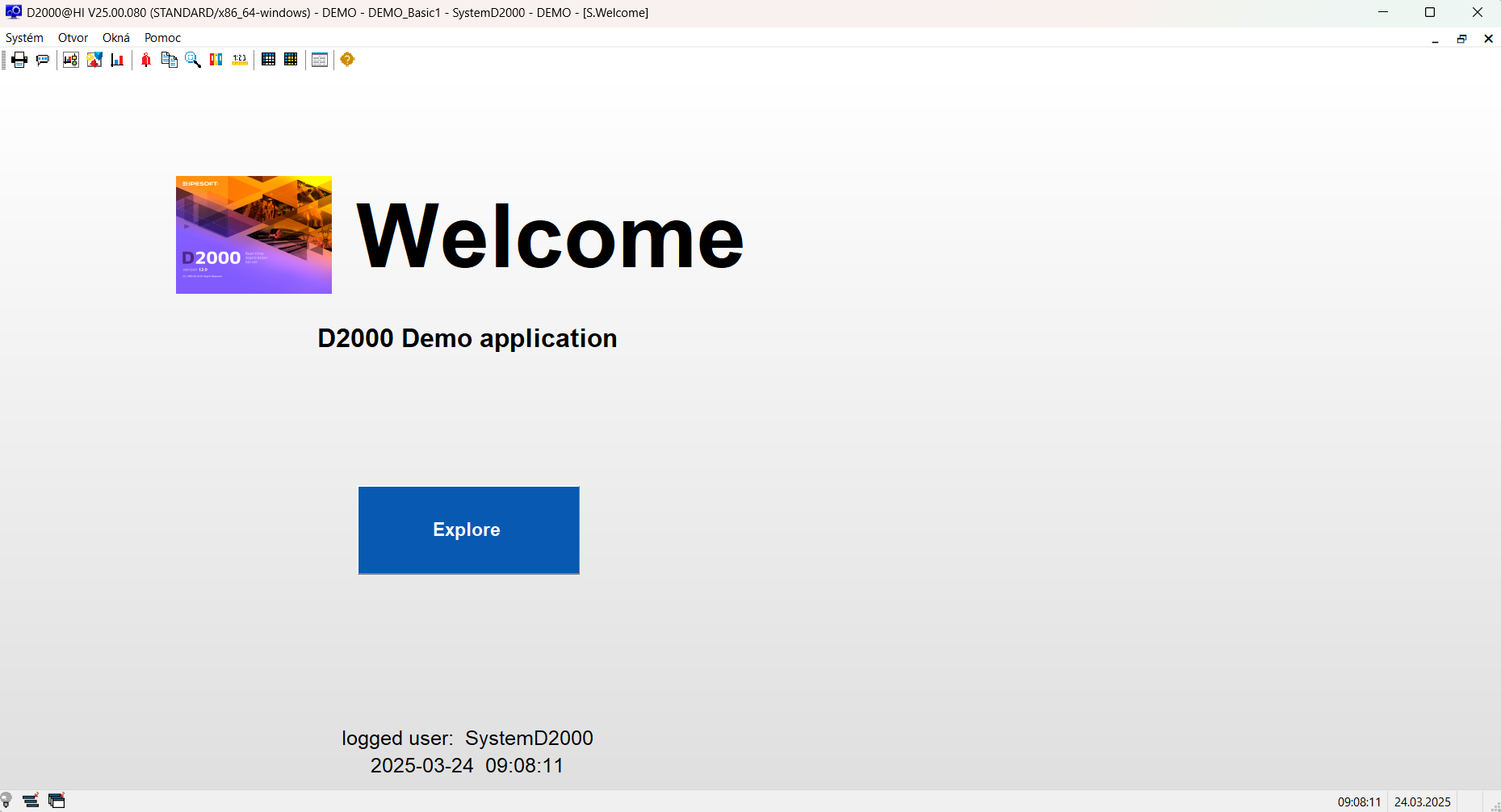The height and width of the screenshot is (812, 1501).
Task: Click the D2000 product logo image
Action: pyautogui.click(x=254, y=235)
